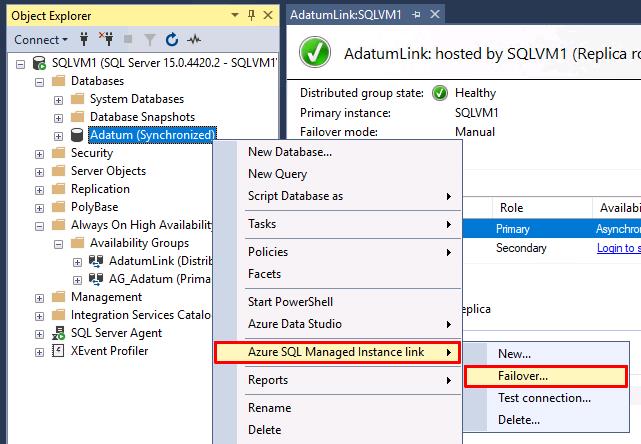Select the SQL Server Agent node icon

(x=58, y=333)
